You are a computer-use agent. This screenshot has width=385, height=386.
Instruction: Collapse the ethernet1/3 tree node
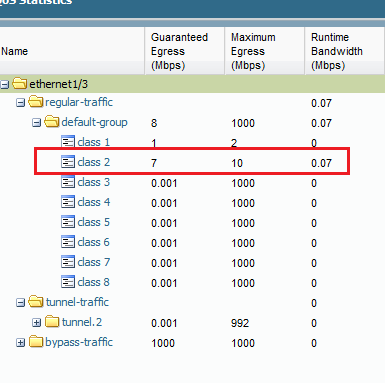pos(4,84)
